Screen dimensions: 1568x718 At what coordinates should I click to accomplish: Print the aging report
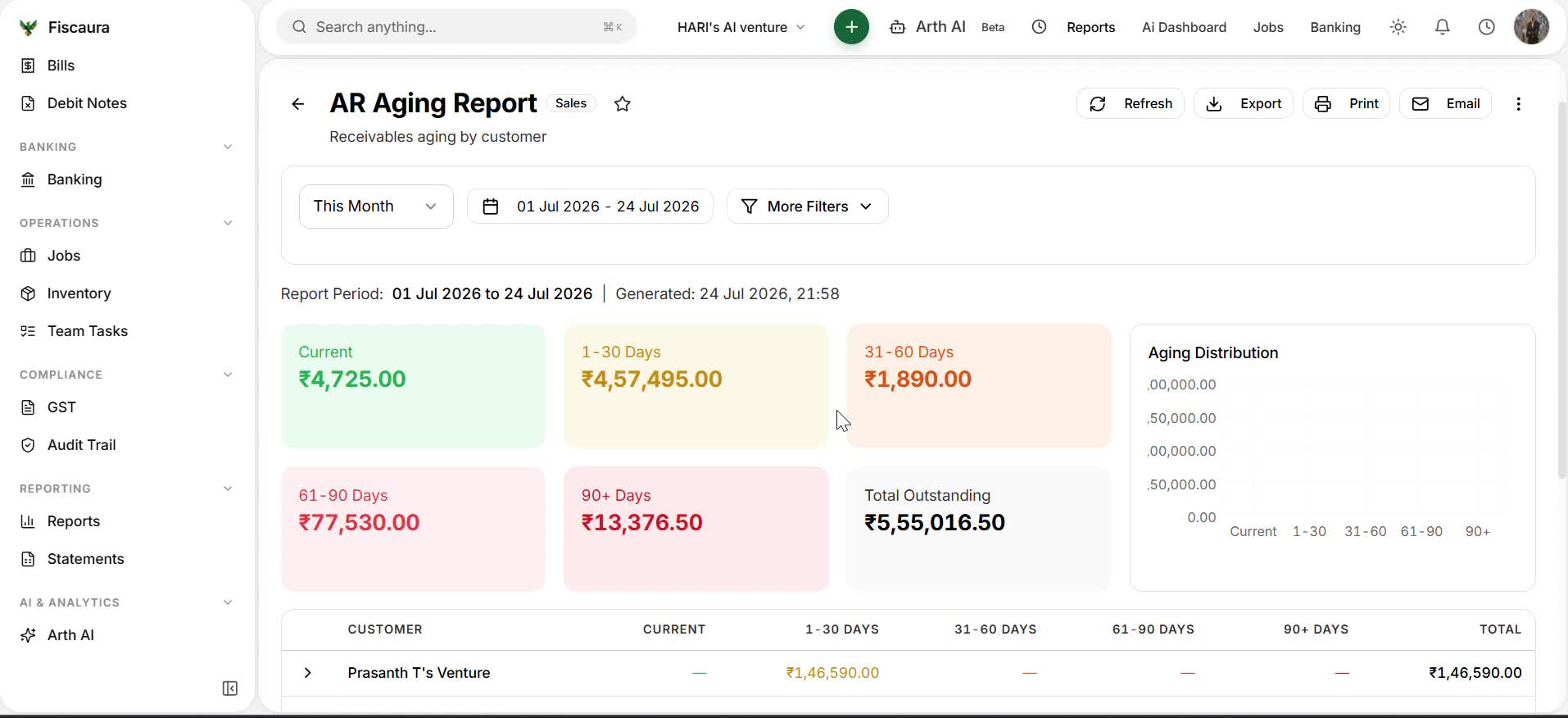pos(1347,103)
